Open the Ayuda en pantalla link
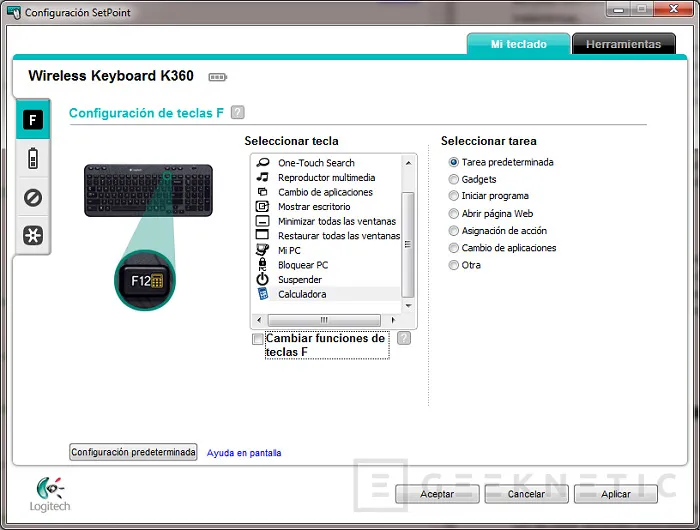700x530 pixels. pyautogui.click(x=244, y=453)
